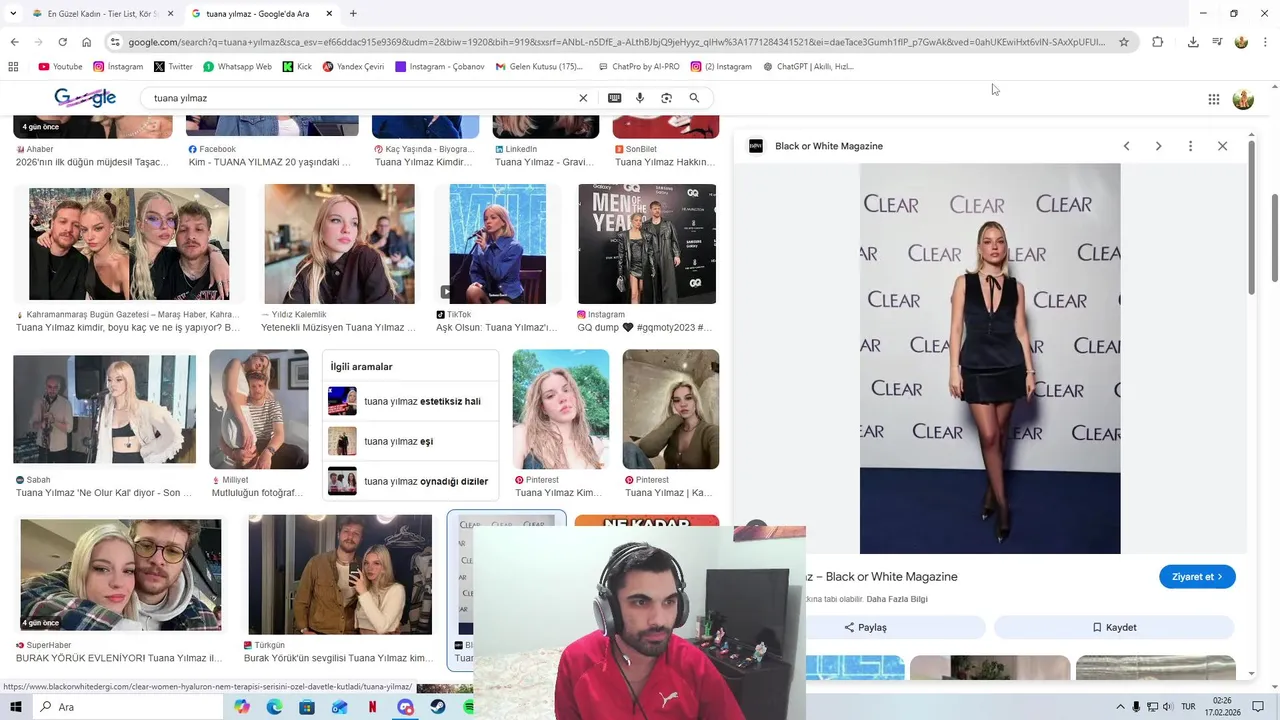Screen dimensions: 1280x720
Task: Open Windows Start menu
Action: coord(15,707)
